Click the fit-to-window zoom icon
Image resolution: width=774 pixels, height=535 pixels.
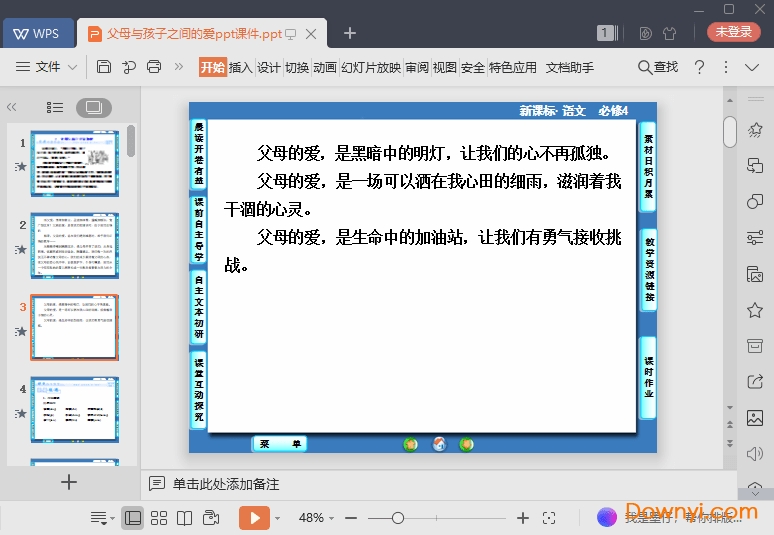point(548,517)
